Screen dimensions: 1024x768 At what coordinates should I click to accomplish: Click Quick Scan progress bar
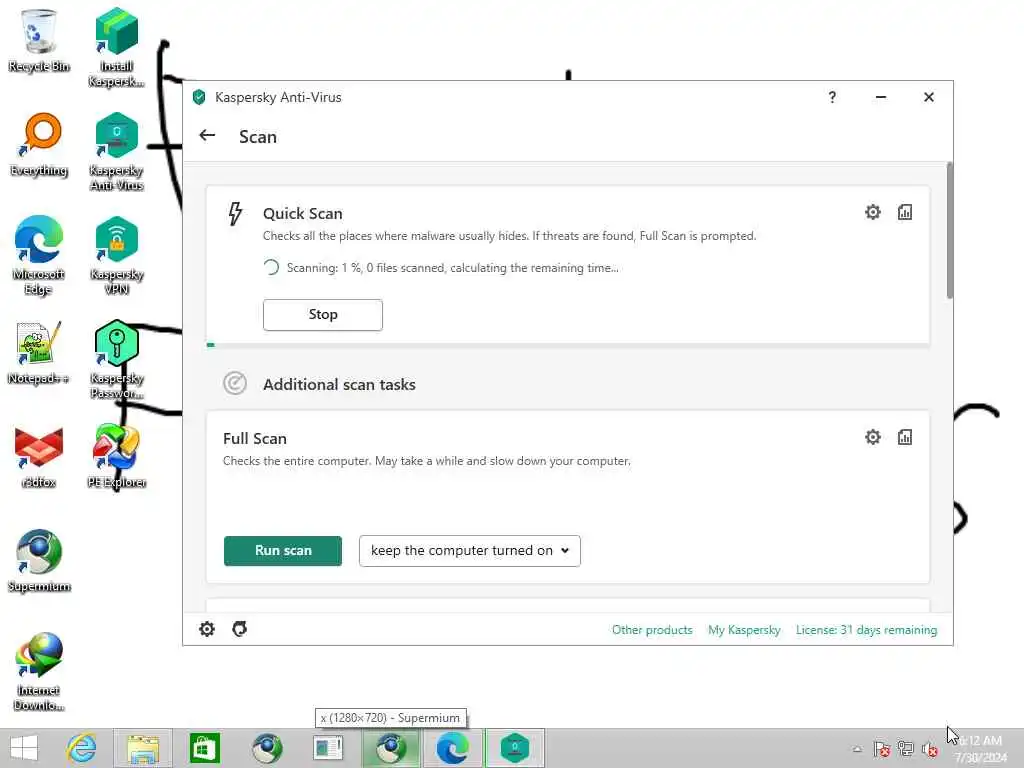pyautogui.click(x=568, y=345)
